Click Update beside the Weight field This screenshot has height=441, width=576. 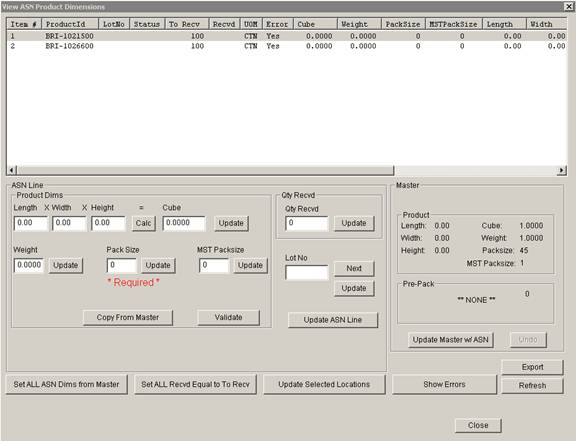tap(65, 265)
